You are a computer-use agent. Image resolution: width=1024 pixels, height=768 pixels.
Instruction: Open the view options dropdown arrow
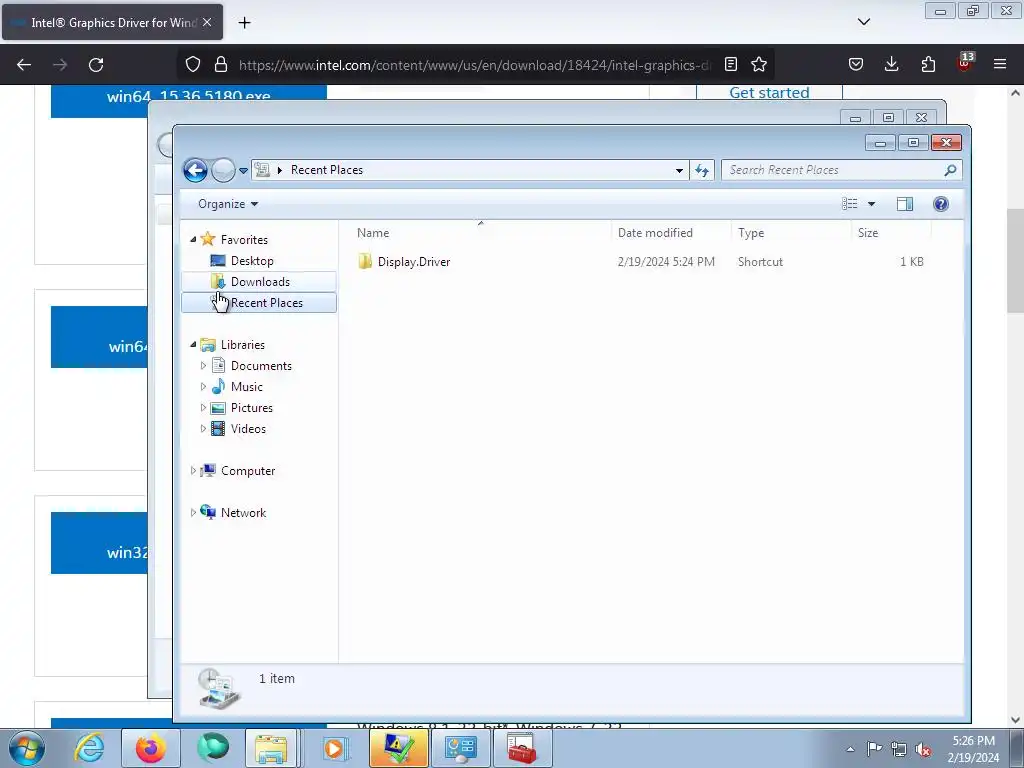click(871, 204)
